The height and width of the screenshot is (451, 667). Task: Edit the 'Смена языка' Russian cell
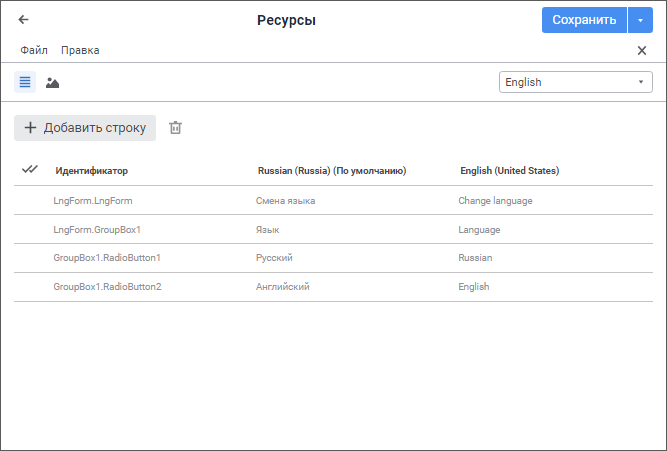286,201
